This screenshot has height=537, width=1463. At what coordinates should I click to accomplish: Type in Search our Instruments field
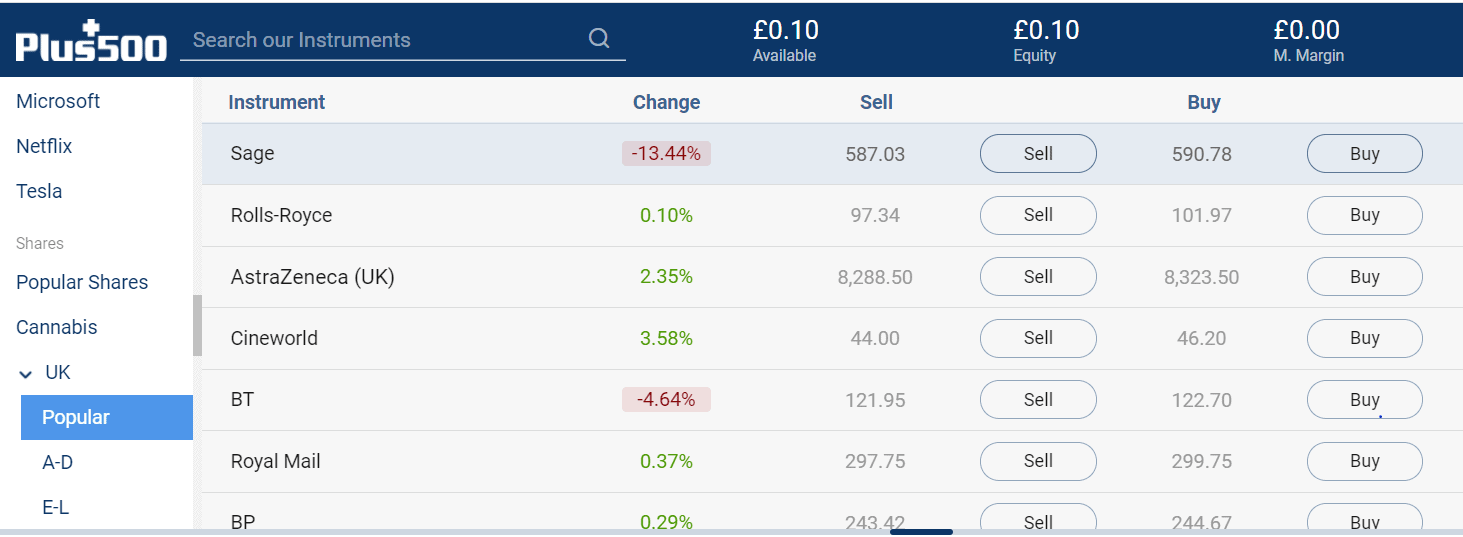tap(385, 40)
